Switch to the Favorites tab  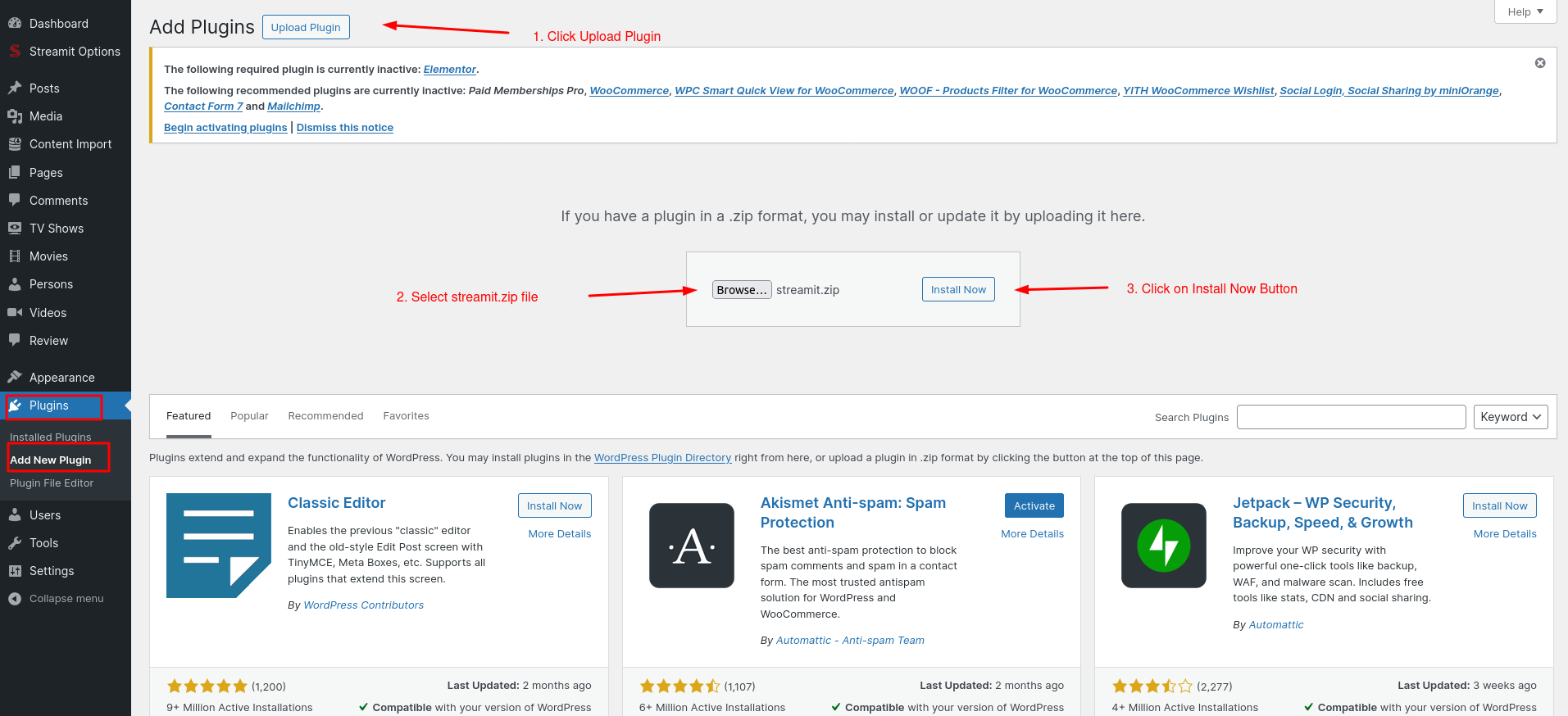click(x=406, y=416)
